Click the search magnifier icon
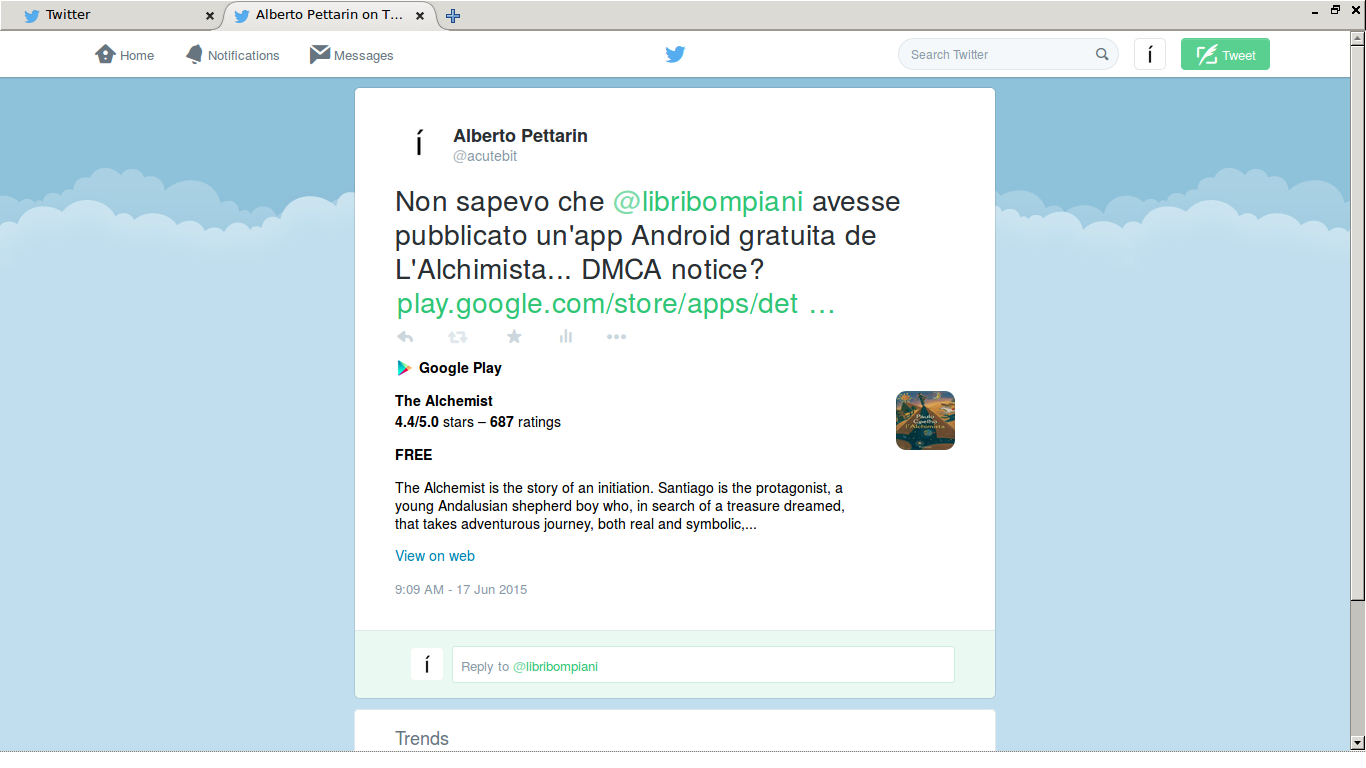The image size is (1366, 768). coord(1102,54)
